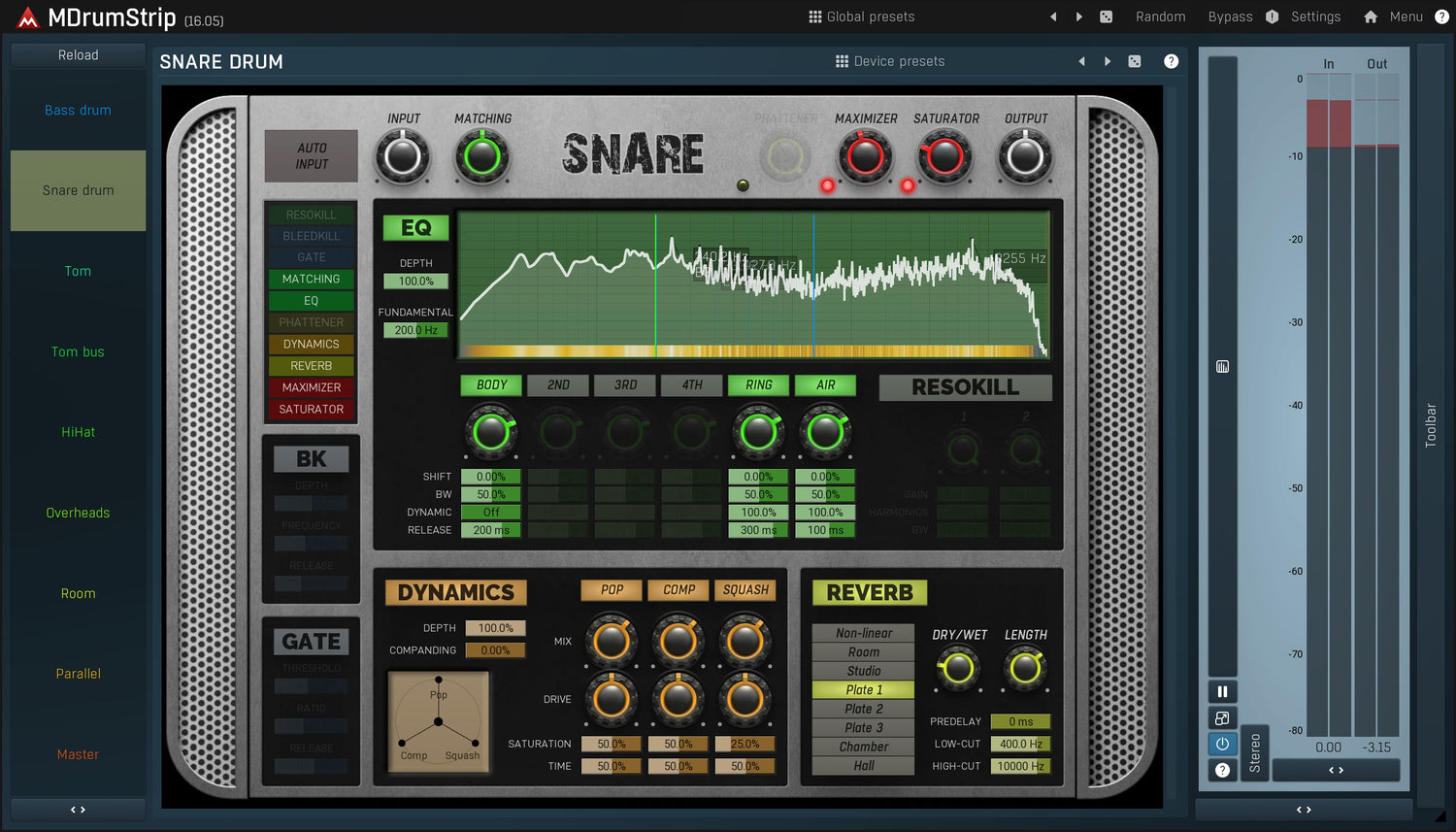Click the meter pop-out window icon
Image resolution: width=1456 pixels, height=832 pixels.
click(x=1222, y=717)
